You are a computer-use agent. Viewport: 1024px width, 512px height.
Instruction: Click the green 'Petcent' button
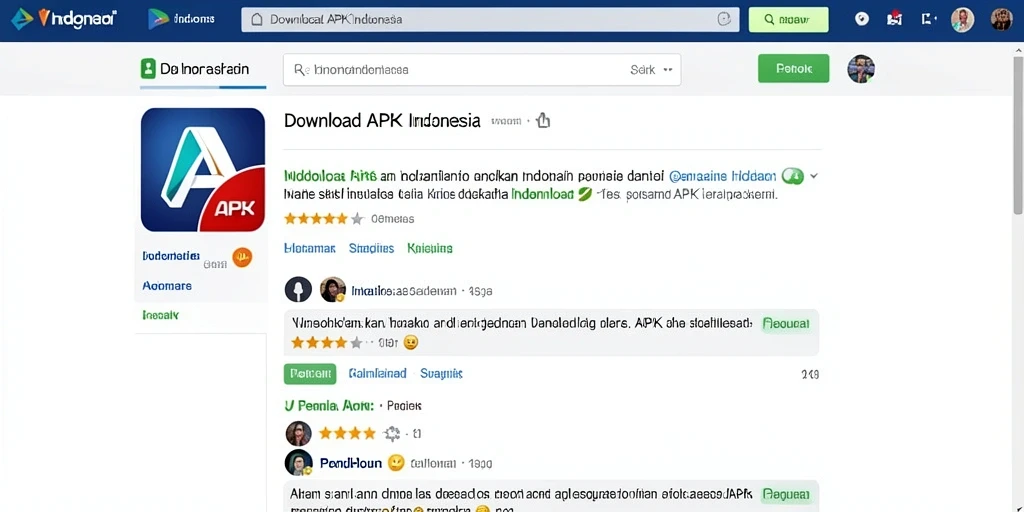[x=310, y=374]
